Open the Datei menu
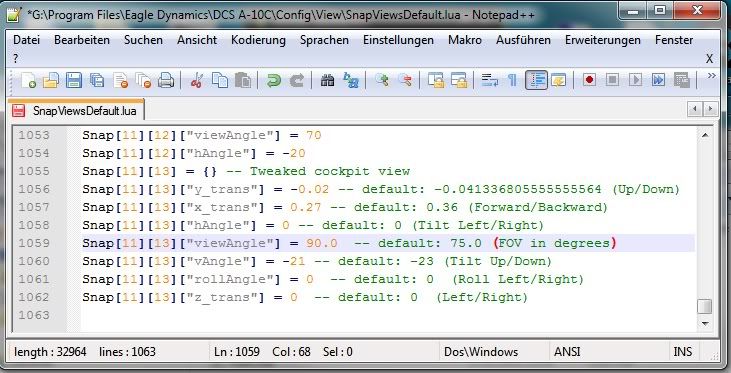This screenshot has height=373, width=731. click(27, 40)
